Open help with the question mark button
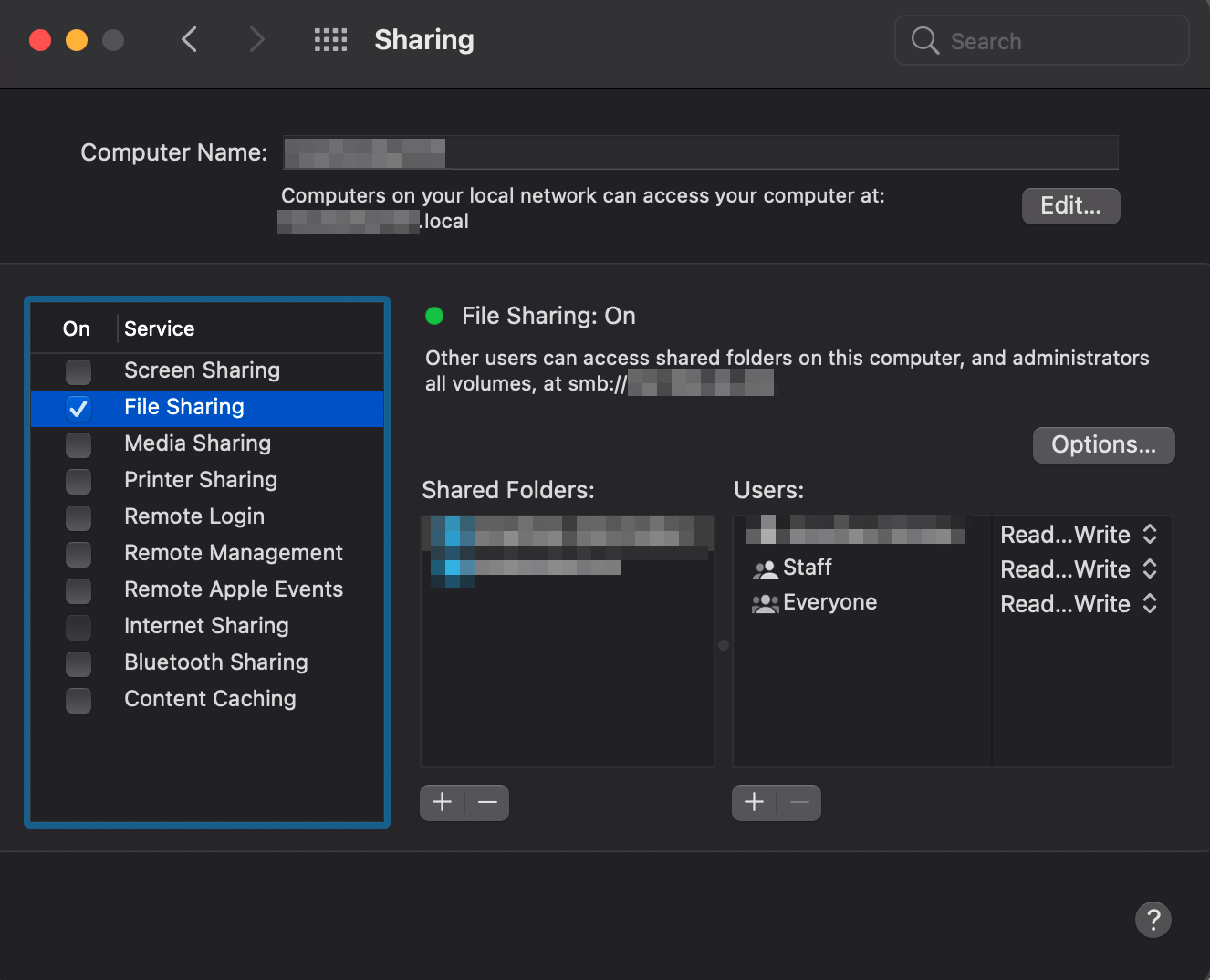 [x=1153, y=919]
